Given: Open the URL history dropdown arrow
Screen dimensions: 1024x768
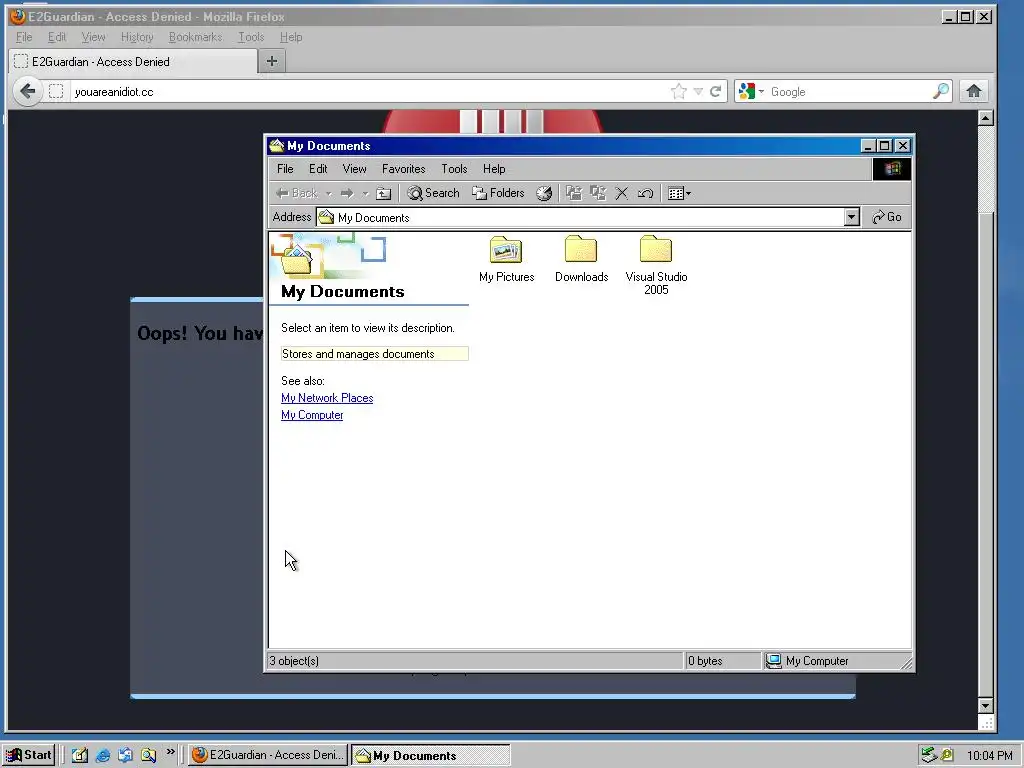Looking at the screenshot, I should (698, 91).
